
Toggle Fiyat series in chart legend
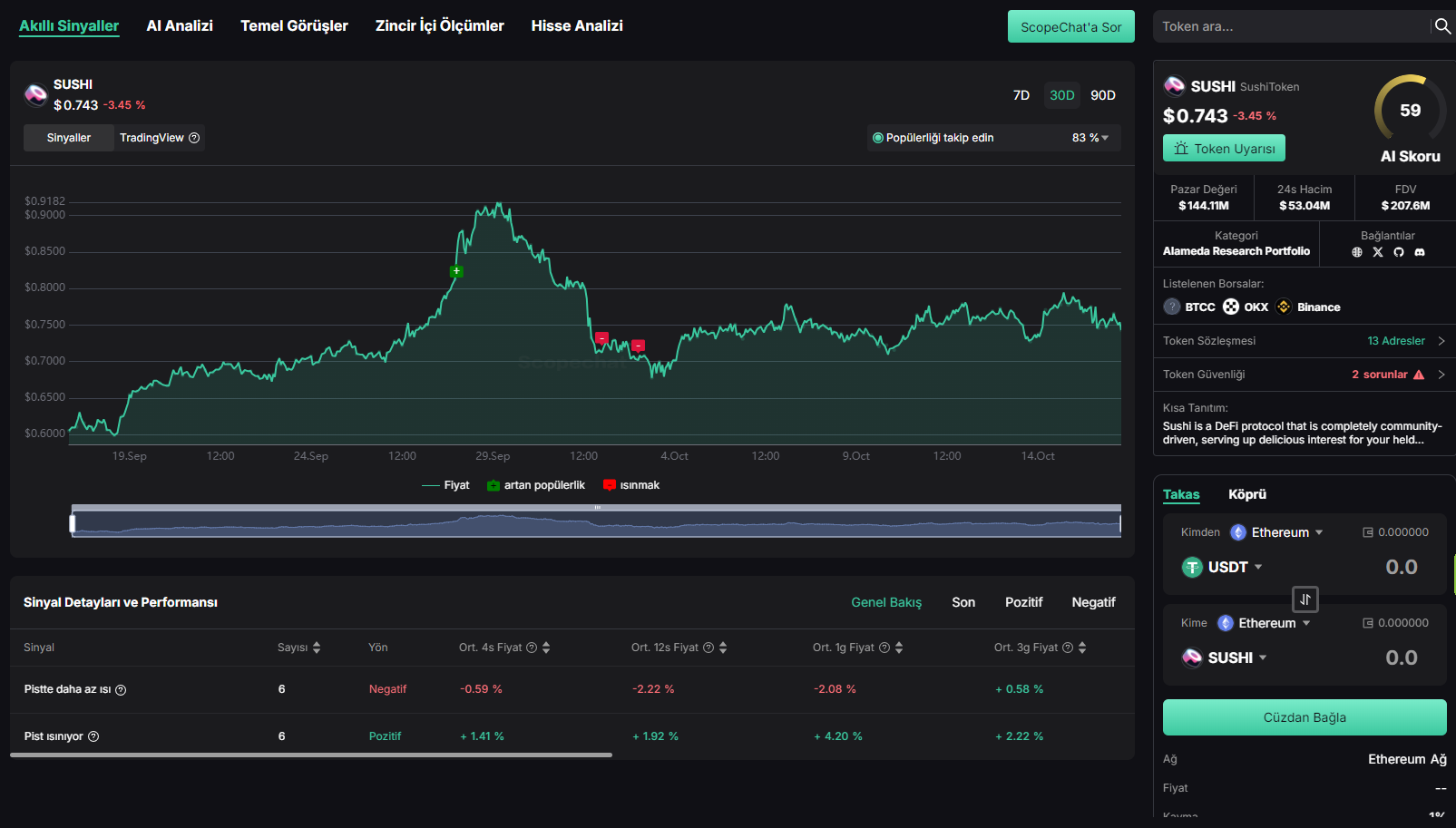click(445, 485)
